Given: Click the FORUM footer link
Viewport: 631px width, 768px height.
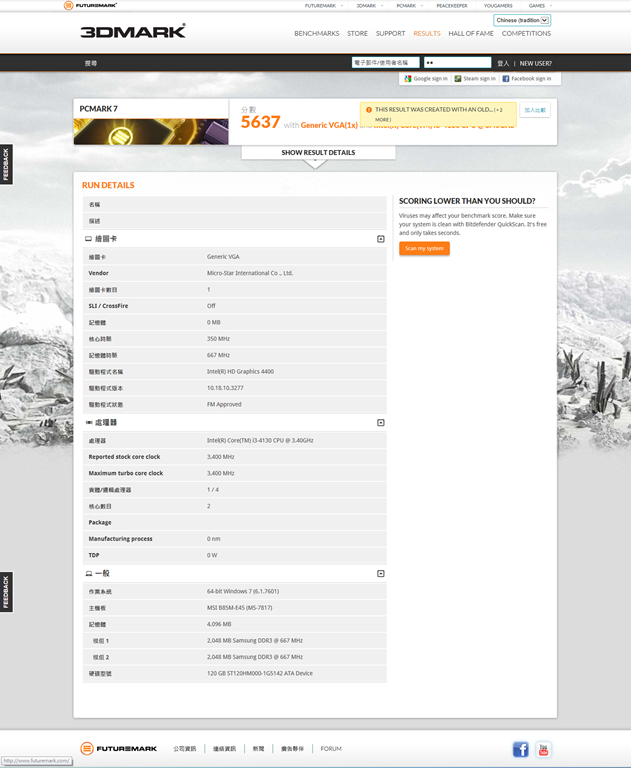Looking at the screenshot, I should (x=331, y=749).
